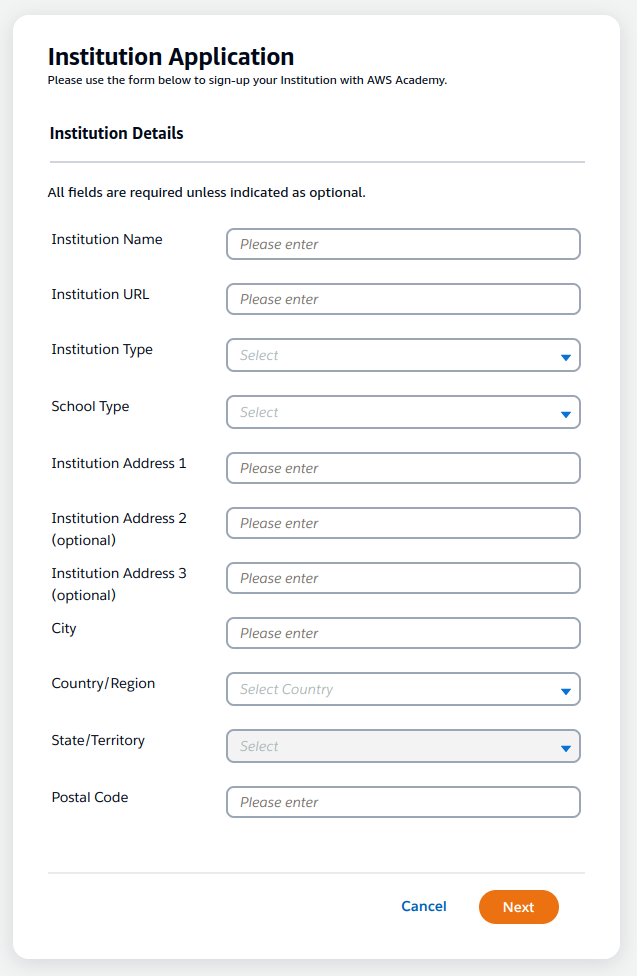This screenshot has height=976, width=637.
Task: Click the Institution Details section heading
Action: (x=116, y=133)
